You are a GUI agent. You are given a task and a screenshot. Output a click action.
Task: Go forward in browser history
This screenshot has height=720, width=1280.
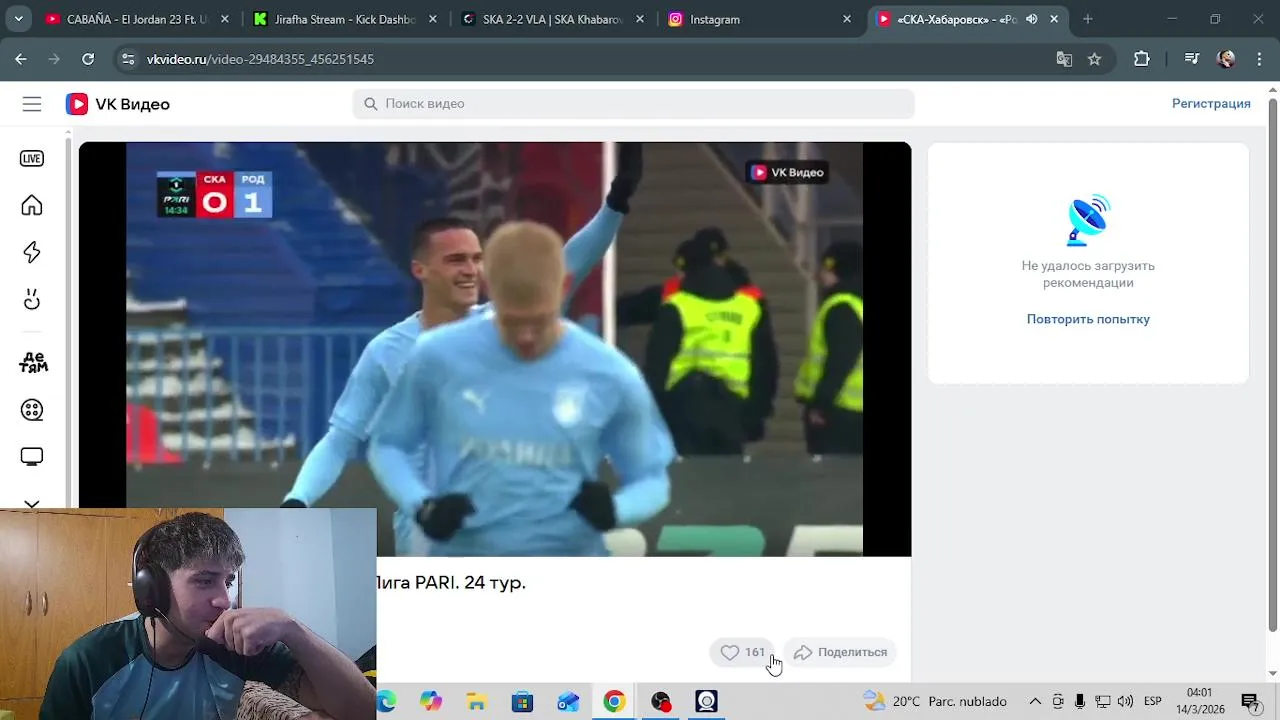tap(54, 59)
